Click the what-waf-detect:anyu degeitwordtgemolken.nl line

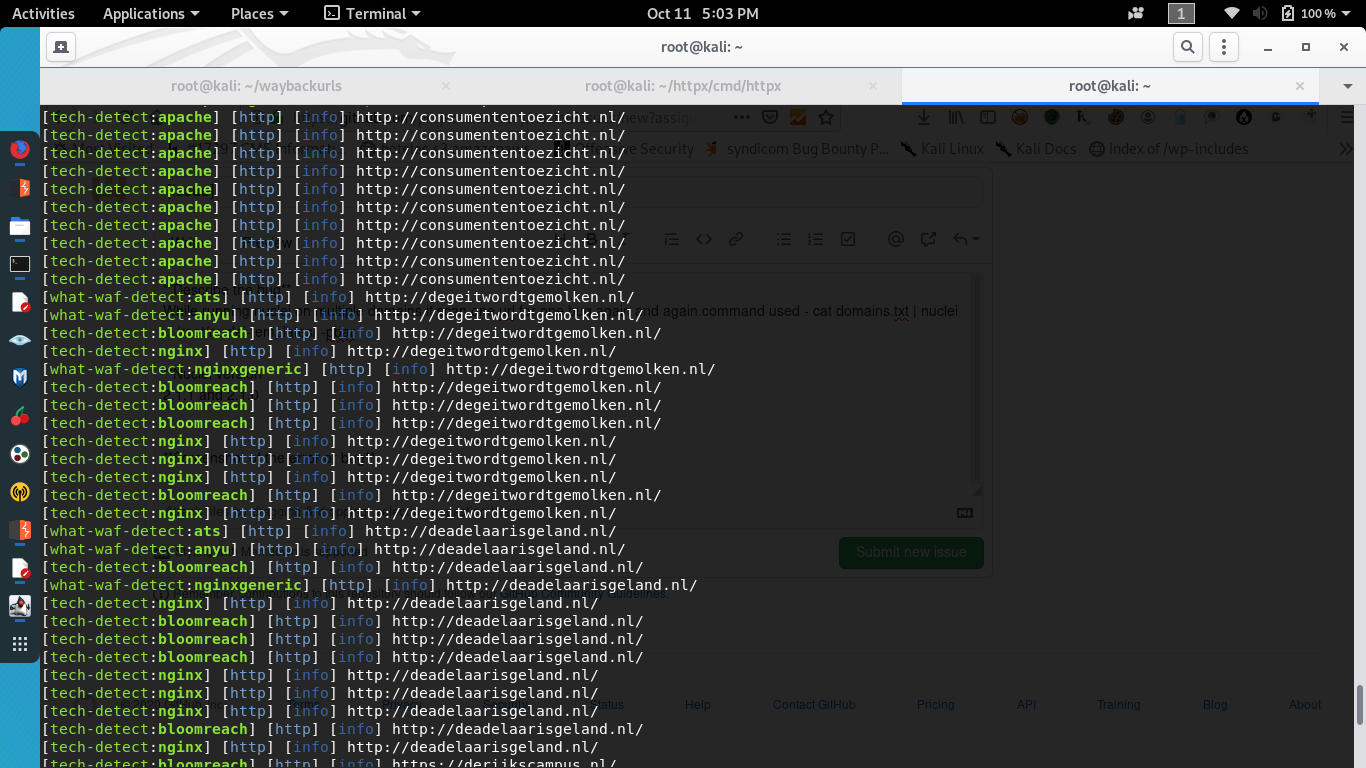point(342,315)
